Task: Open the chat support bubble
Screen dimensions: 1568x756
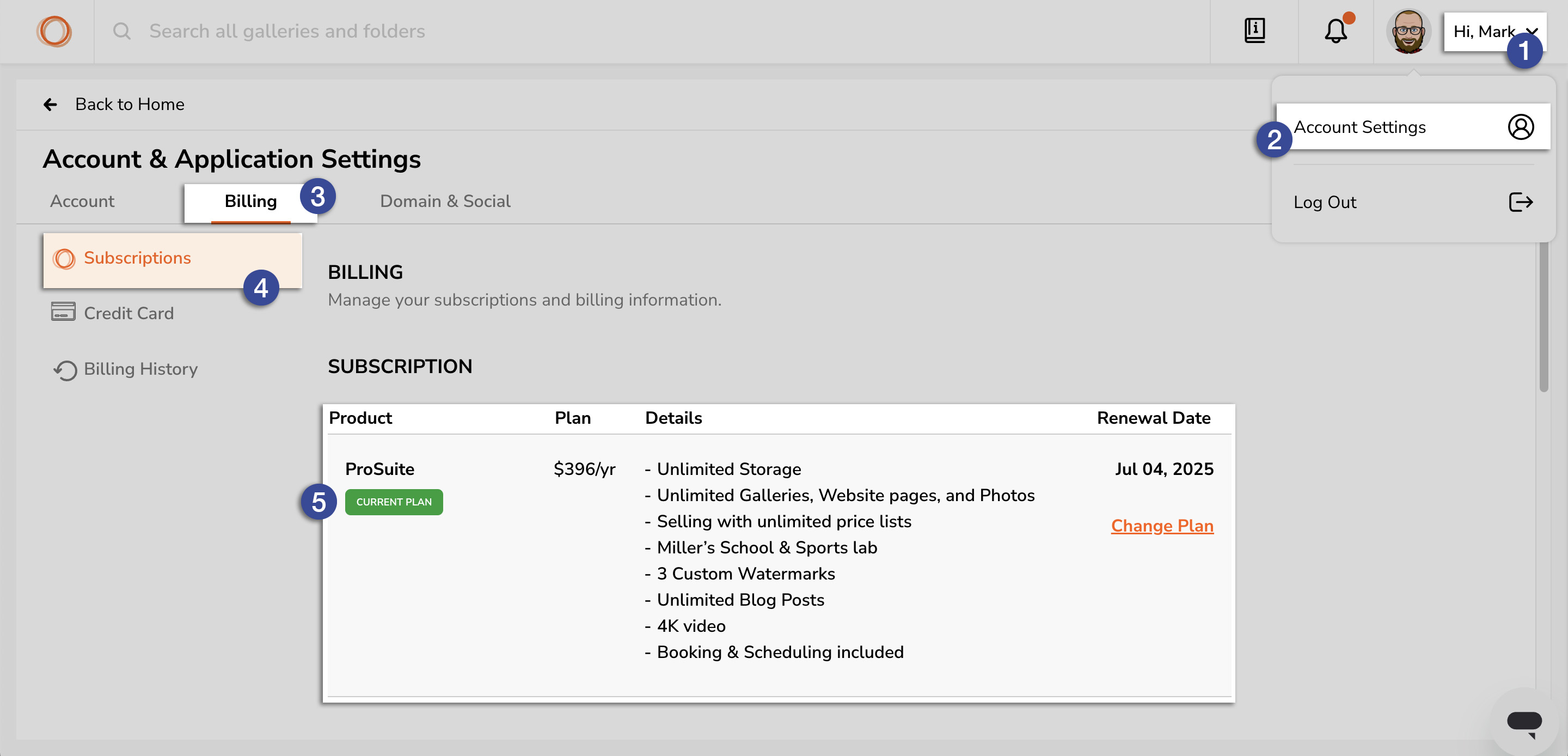Action: [x=1524, y=724]
